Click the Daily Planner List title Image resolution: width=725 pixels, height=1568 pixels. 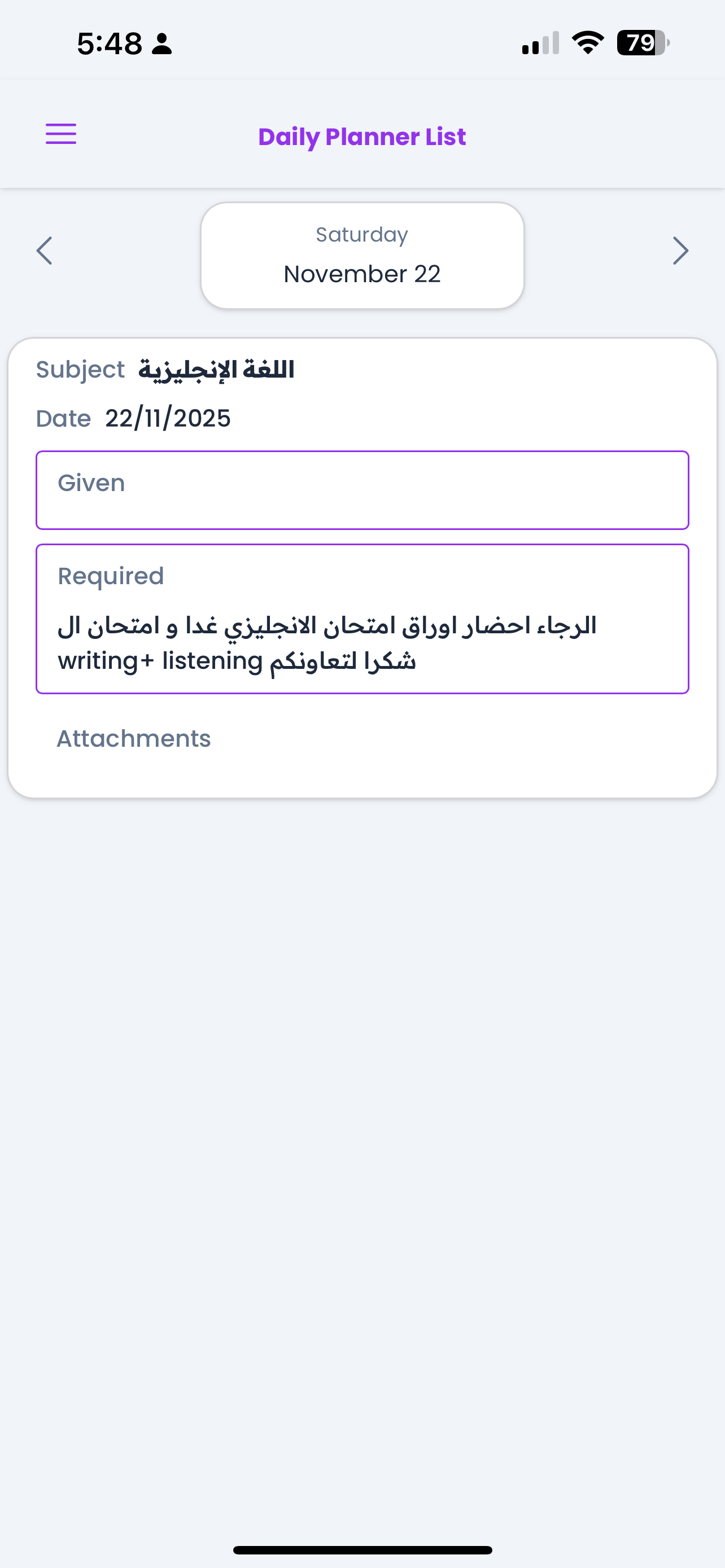coord(362,137)
